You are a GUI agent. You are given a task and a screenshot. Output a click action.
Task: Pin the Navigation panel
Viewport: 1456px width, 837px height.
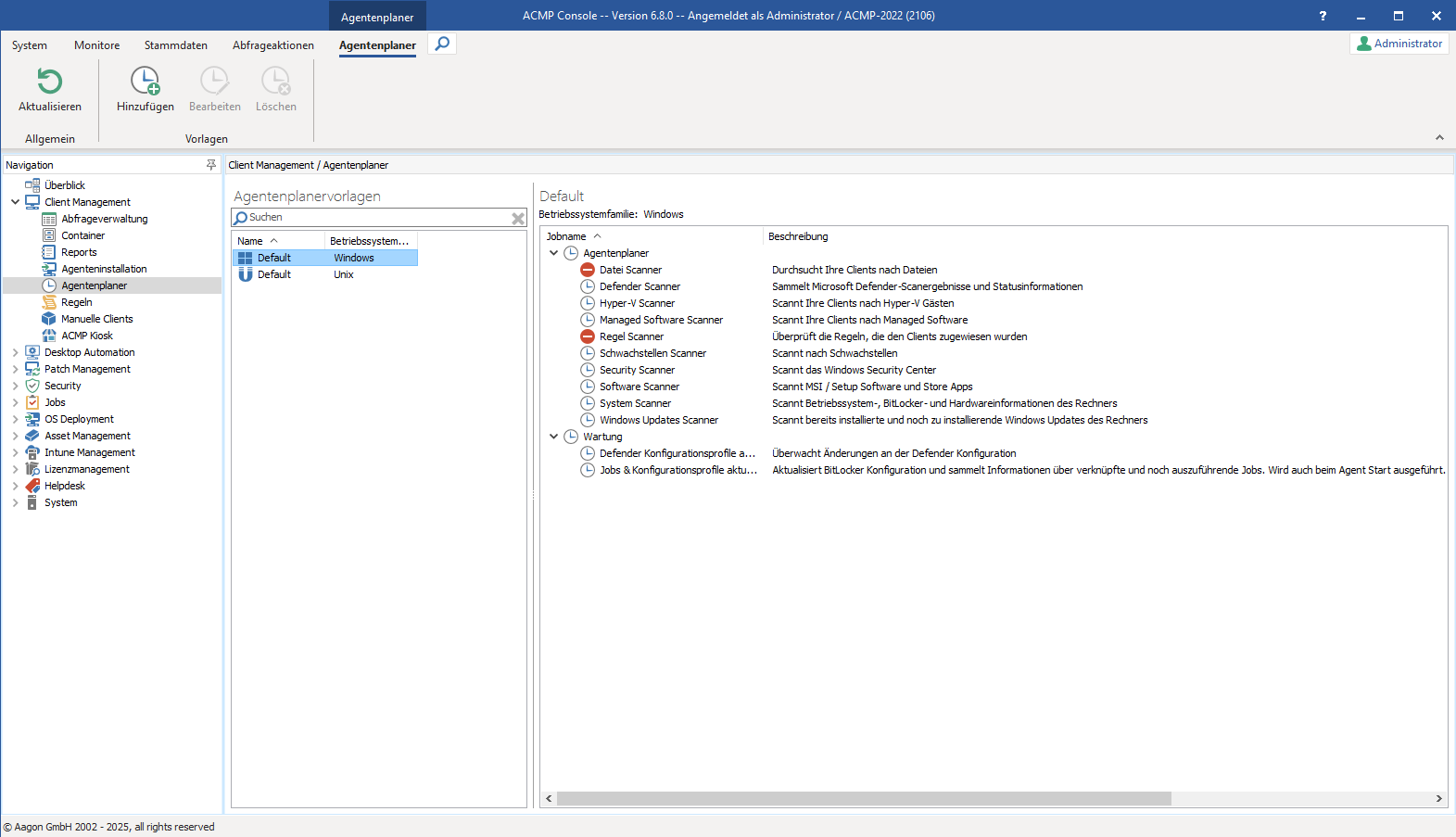(210, 165)
